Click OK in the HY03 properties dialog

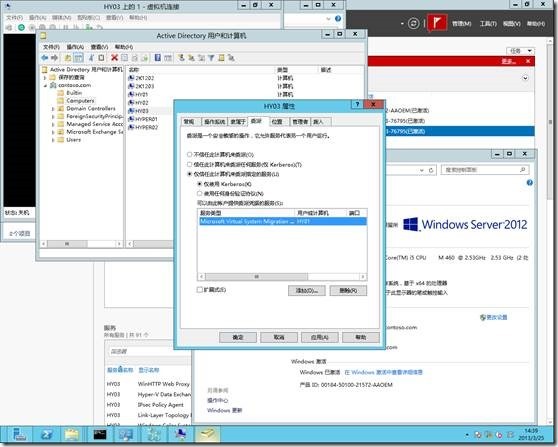(238, 337)
